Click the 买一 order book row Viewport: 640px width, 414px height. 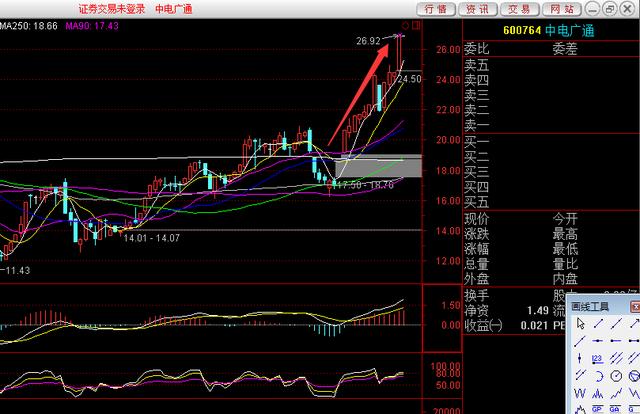(x=551, y=142)
